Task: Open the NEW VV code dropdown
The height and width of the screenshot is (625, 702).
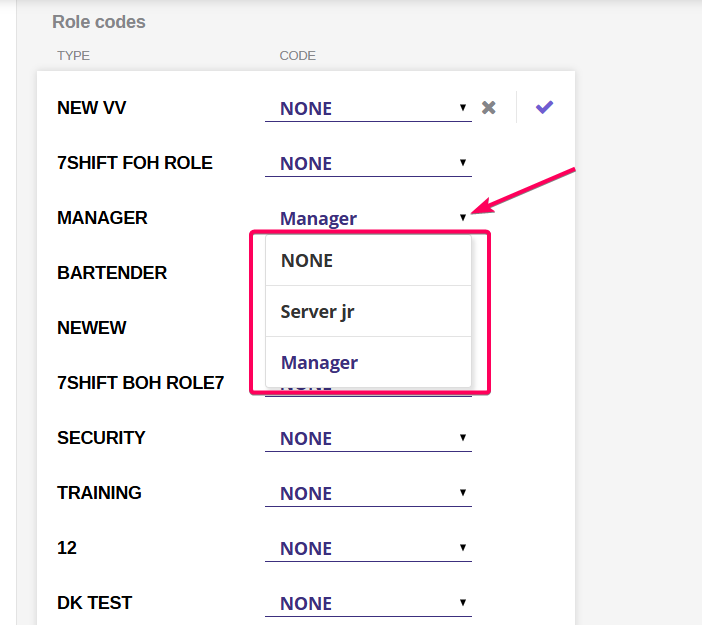Action: 367,108
